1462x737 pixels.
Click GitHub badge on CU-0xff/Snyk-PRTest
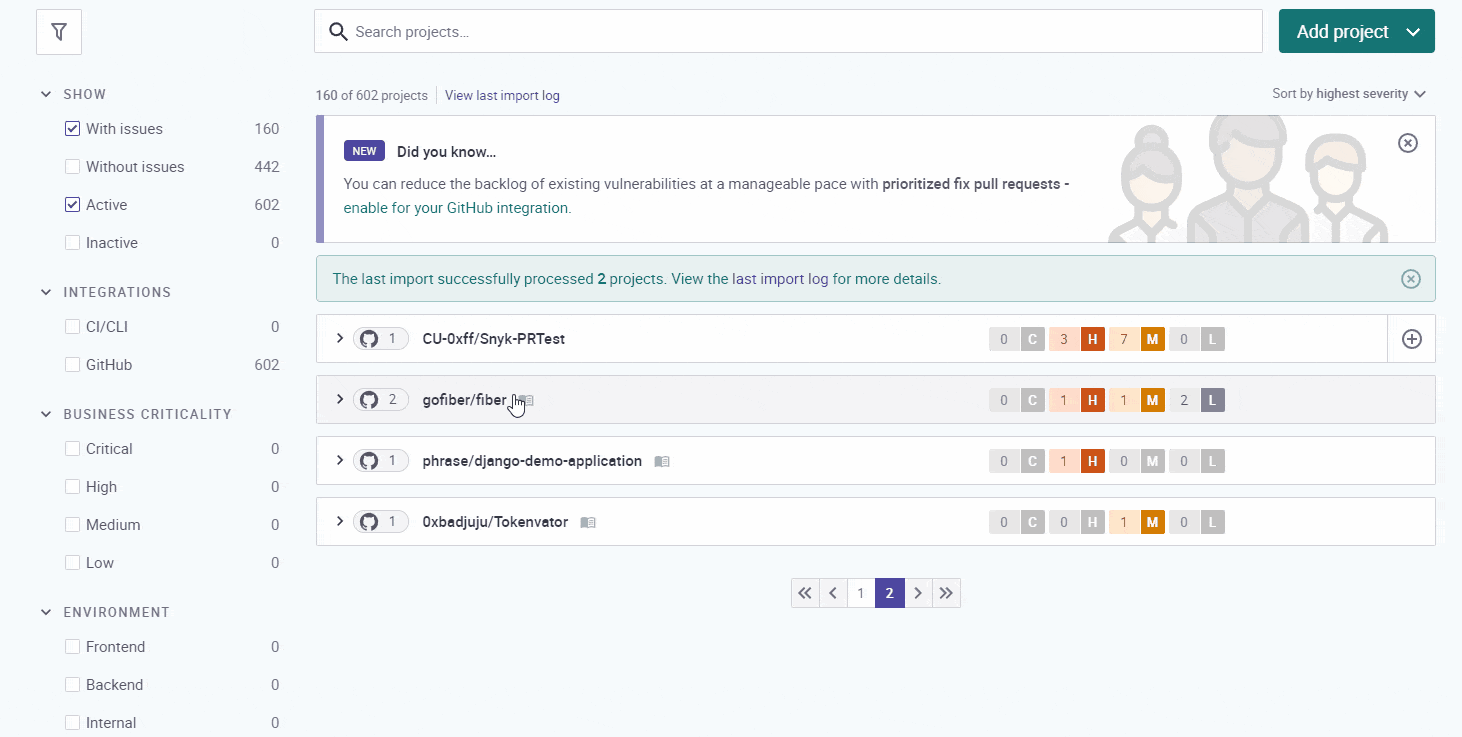pyautogui.click(x=381, y=339)
